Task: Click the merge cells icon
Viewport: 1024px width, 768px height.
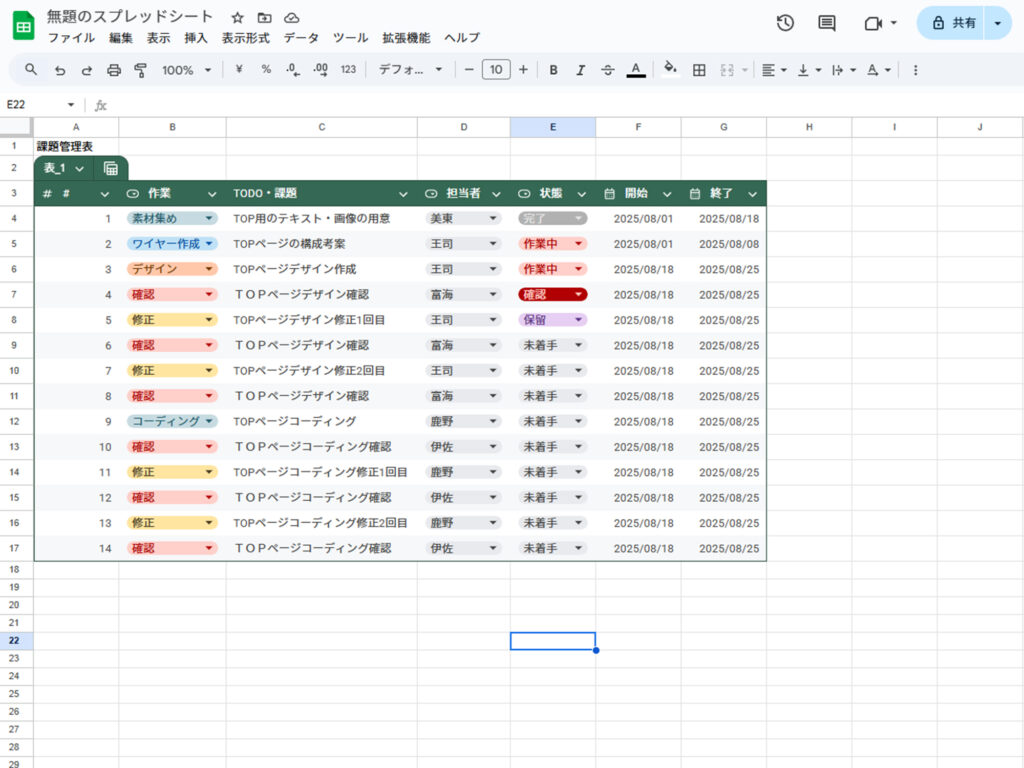Action: [727, 70]
